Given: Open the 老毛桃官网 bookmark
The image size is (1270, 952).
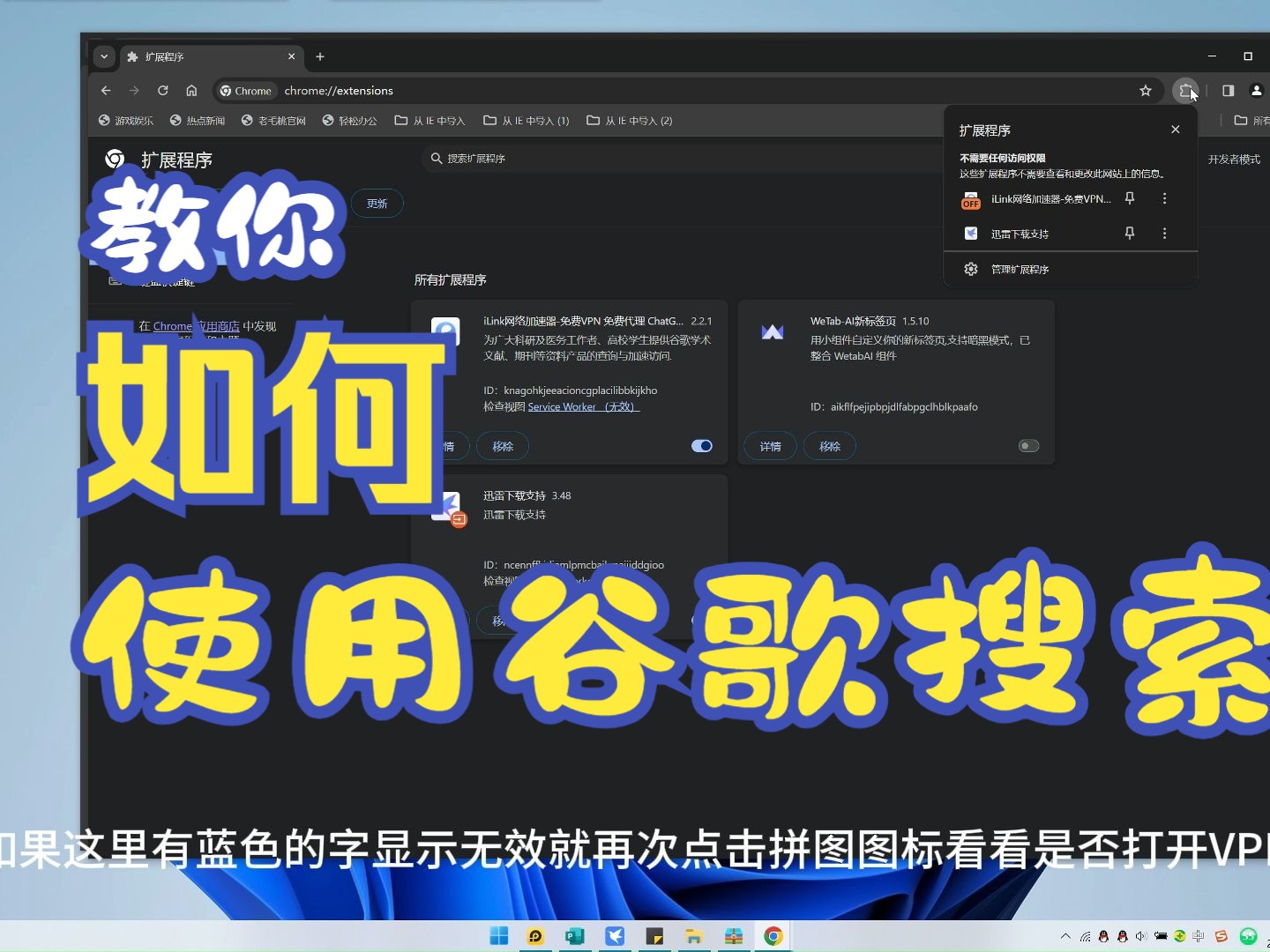Looking at the screenshot, I should tap(273, 121).
